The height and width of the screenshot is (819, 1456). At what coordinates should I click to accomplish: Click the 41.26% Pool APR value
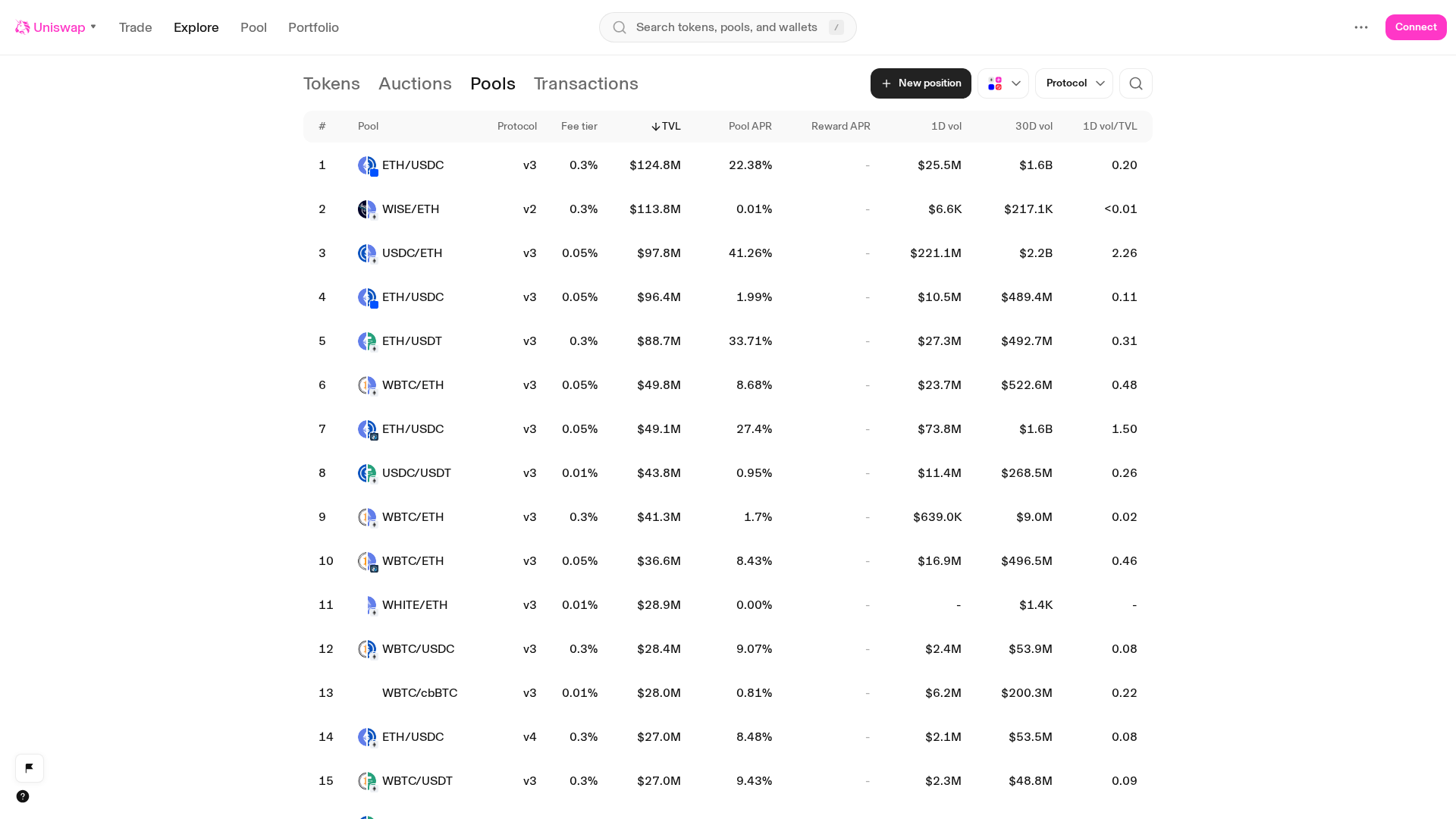click(x=750, y=253)
